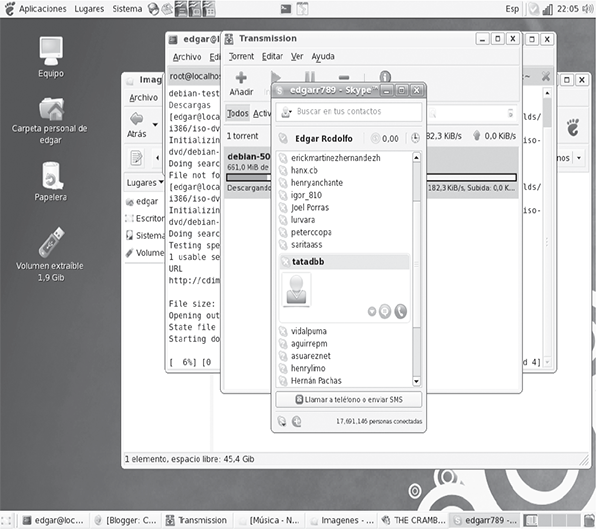Click the Añadir torrent icon in Transmission
This screenshot has width=600, height=530.
tap(241, 82)
